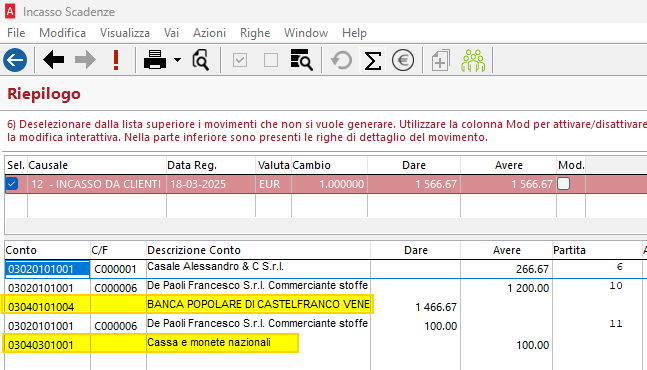
Task: Uncheck the Sel. checkbox for INCASSO DA CLIENTI
Action: [12, 184]
